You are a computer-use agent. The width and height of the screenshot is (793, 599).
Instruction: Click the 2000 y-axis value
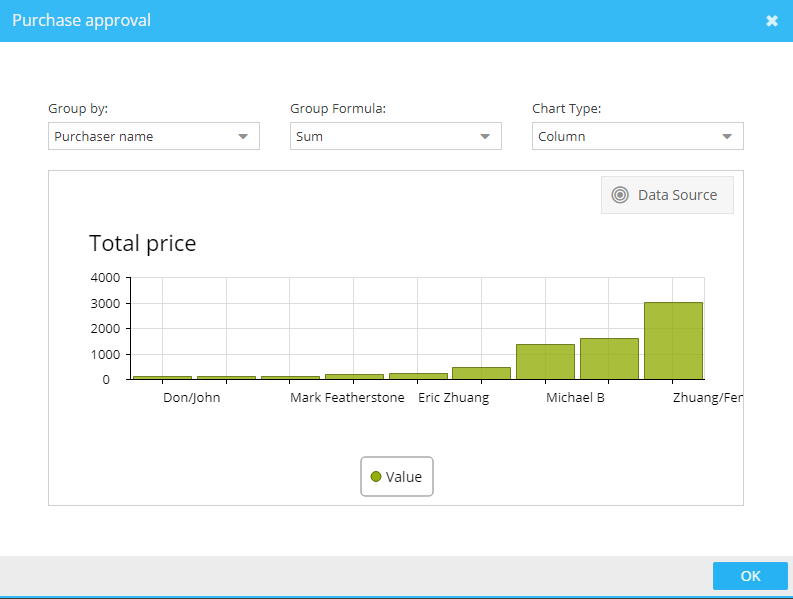point(105,329)
